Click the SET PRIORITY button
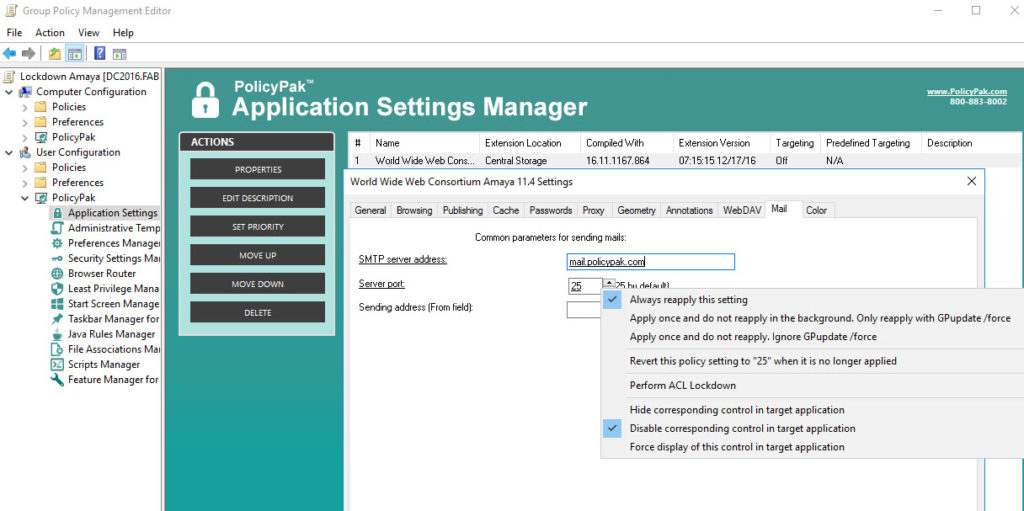 tap(257, 227)
